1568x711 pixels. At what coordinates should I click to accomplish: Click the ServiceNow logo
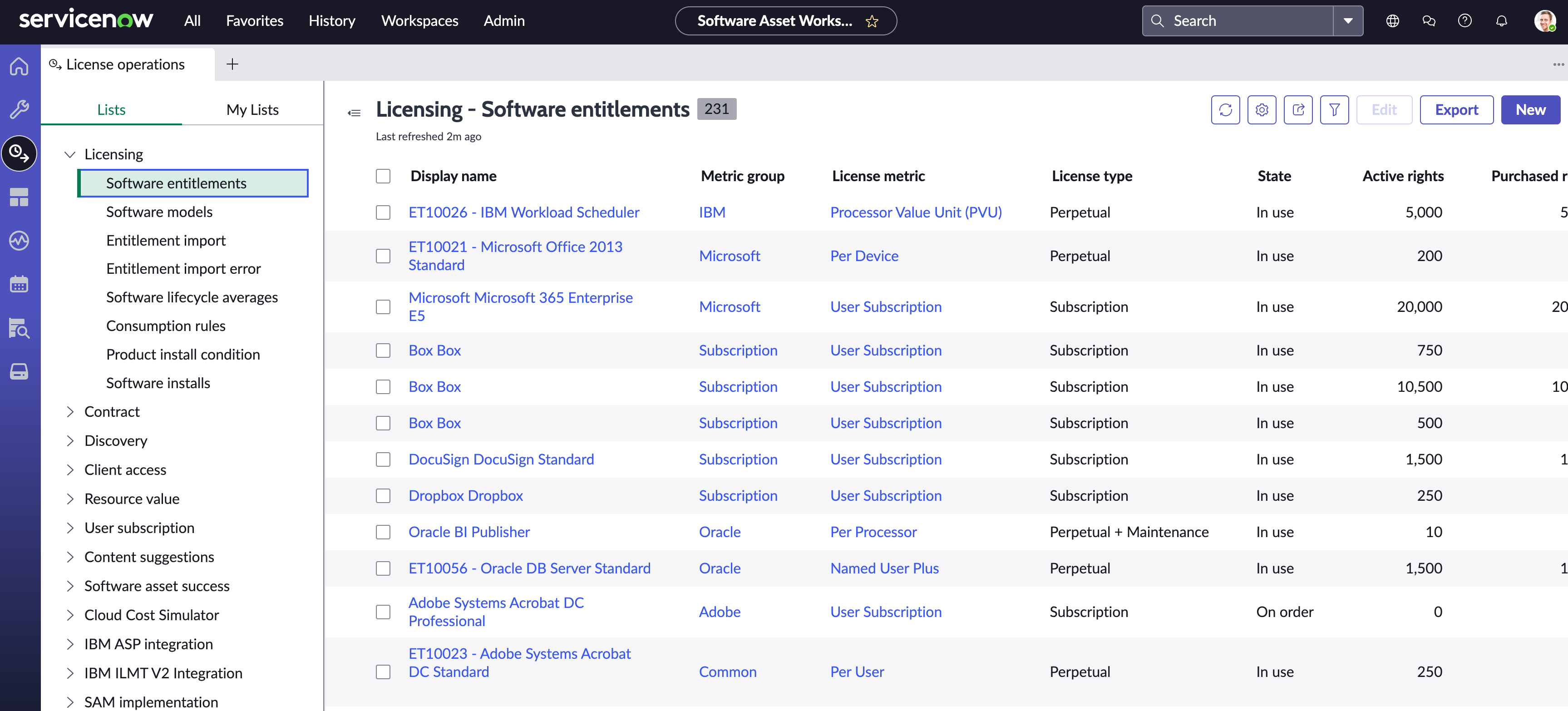coord(86,20)
